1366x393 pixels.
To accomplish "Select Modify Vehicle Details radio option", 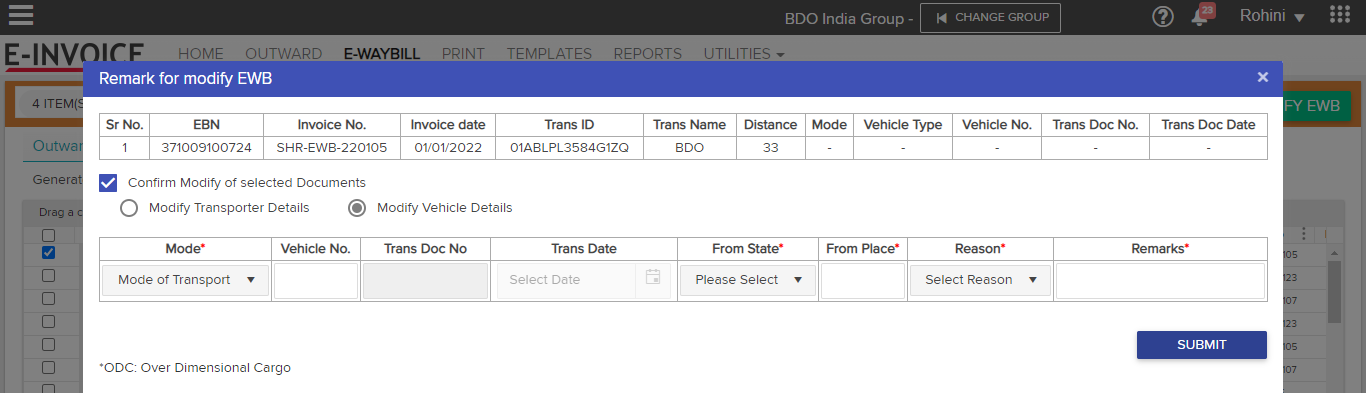I will pyautogui.click(x=357, y=208).
